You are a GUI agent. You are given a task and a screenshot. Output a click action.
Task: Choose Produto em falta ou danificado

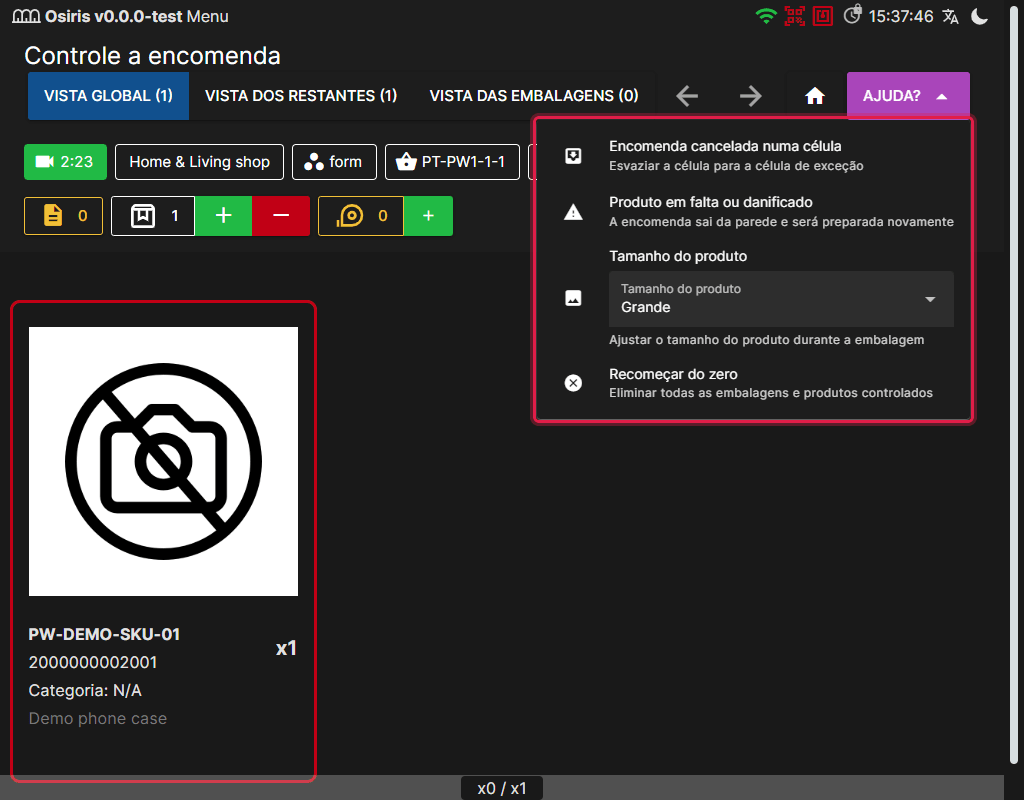754,212
